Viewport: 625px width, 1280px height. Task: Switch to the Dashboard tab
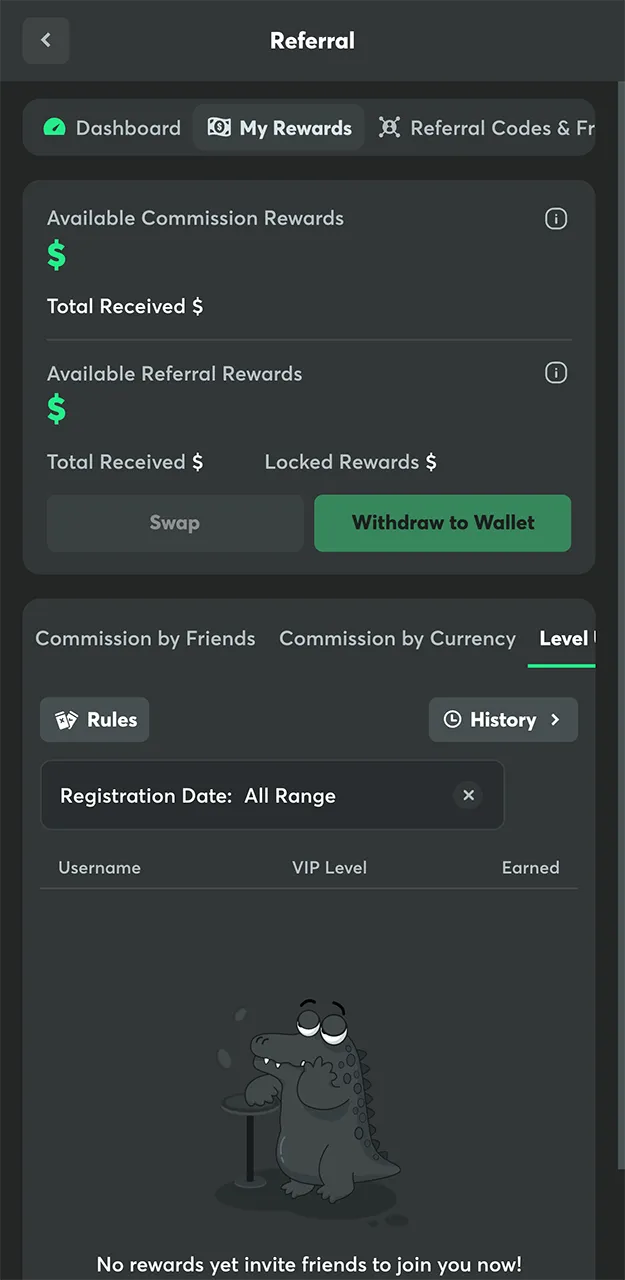coord(112,128)
